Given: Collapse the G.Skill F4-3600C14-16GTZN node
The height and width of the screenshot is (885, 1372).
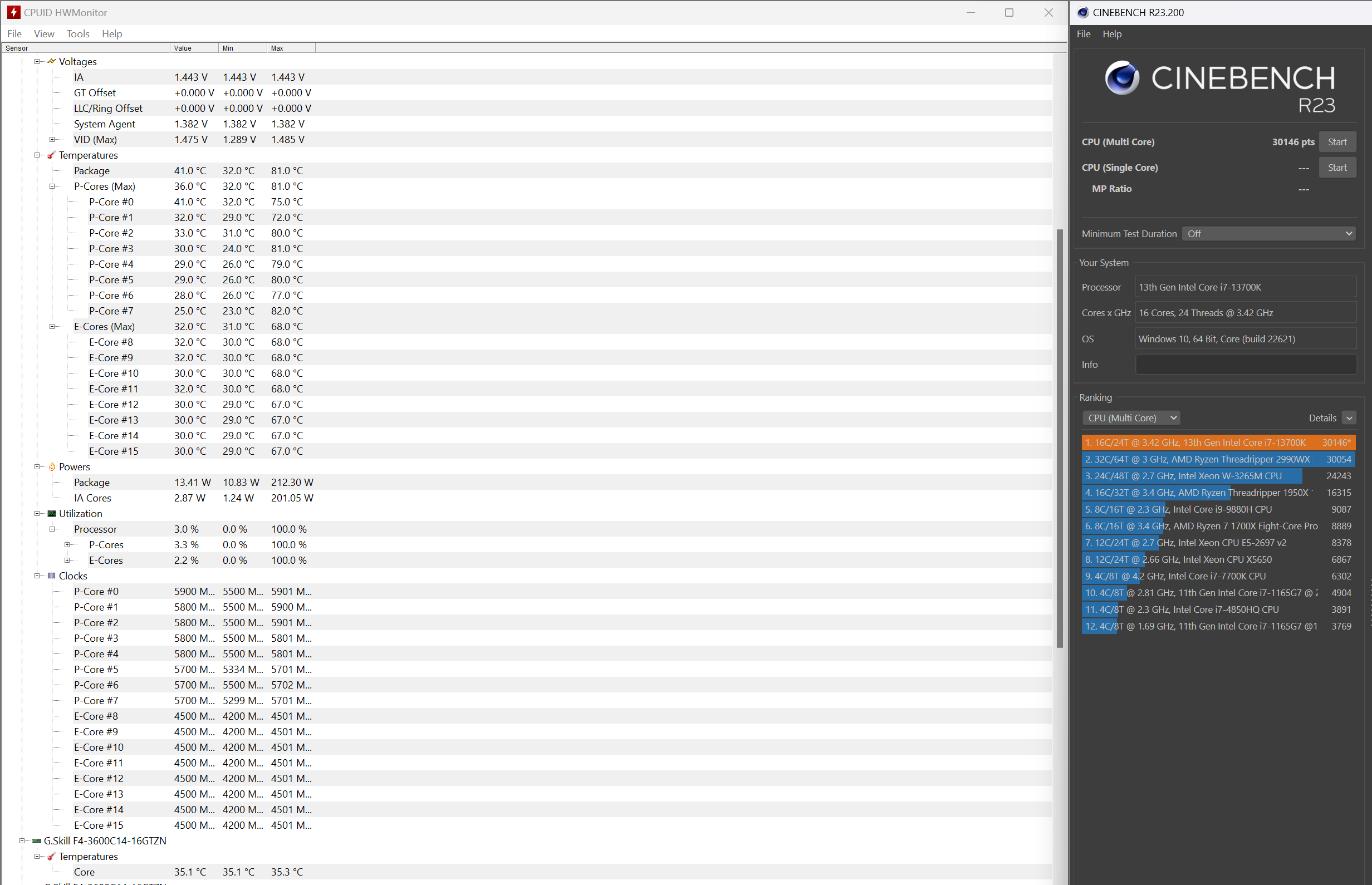Looking at the screenshot, I should click(x=22, y=840).
